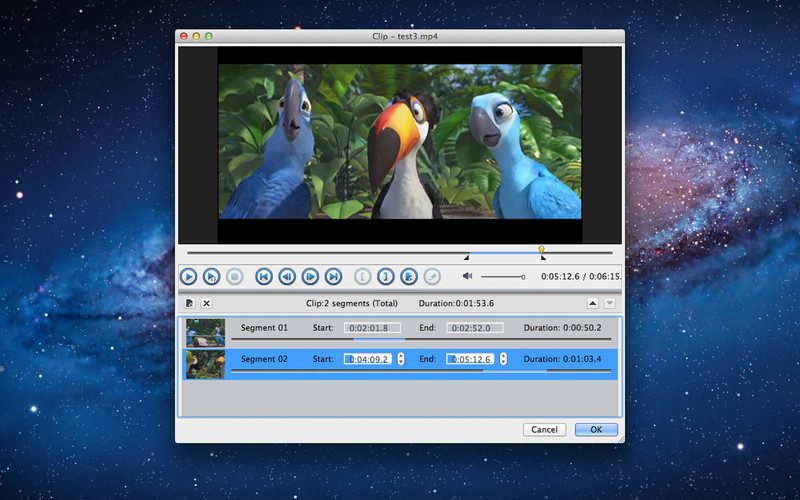Click the Segment 02 End field 0:05:12.6
Screen dimensions: 800x500
pyautogui.click(x=470, y=359)
